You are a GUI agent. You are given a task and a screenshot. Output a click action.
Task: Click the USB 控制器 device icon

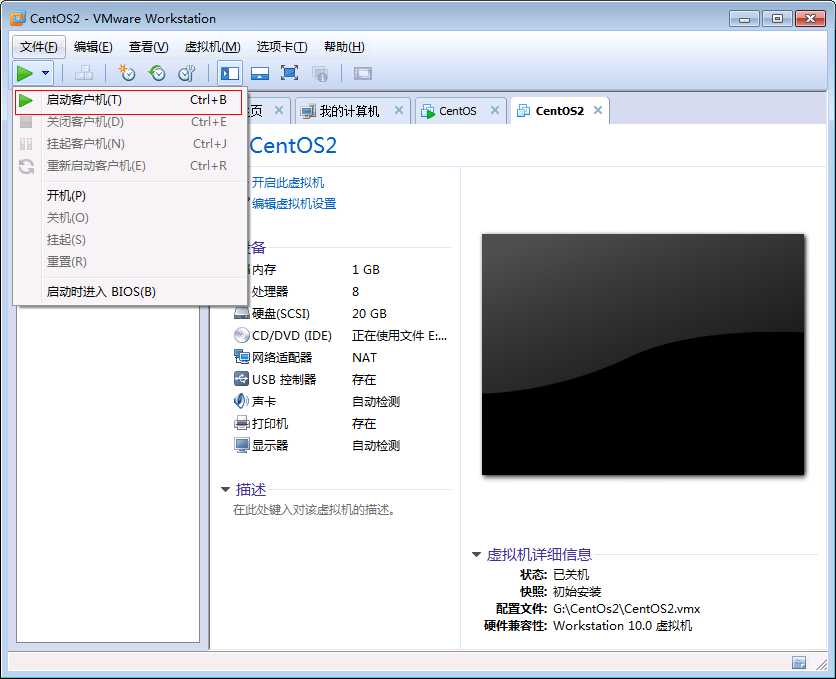coord(242,379)
